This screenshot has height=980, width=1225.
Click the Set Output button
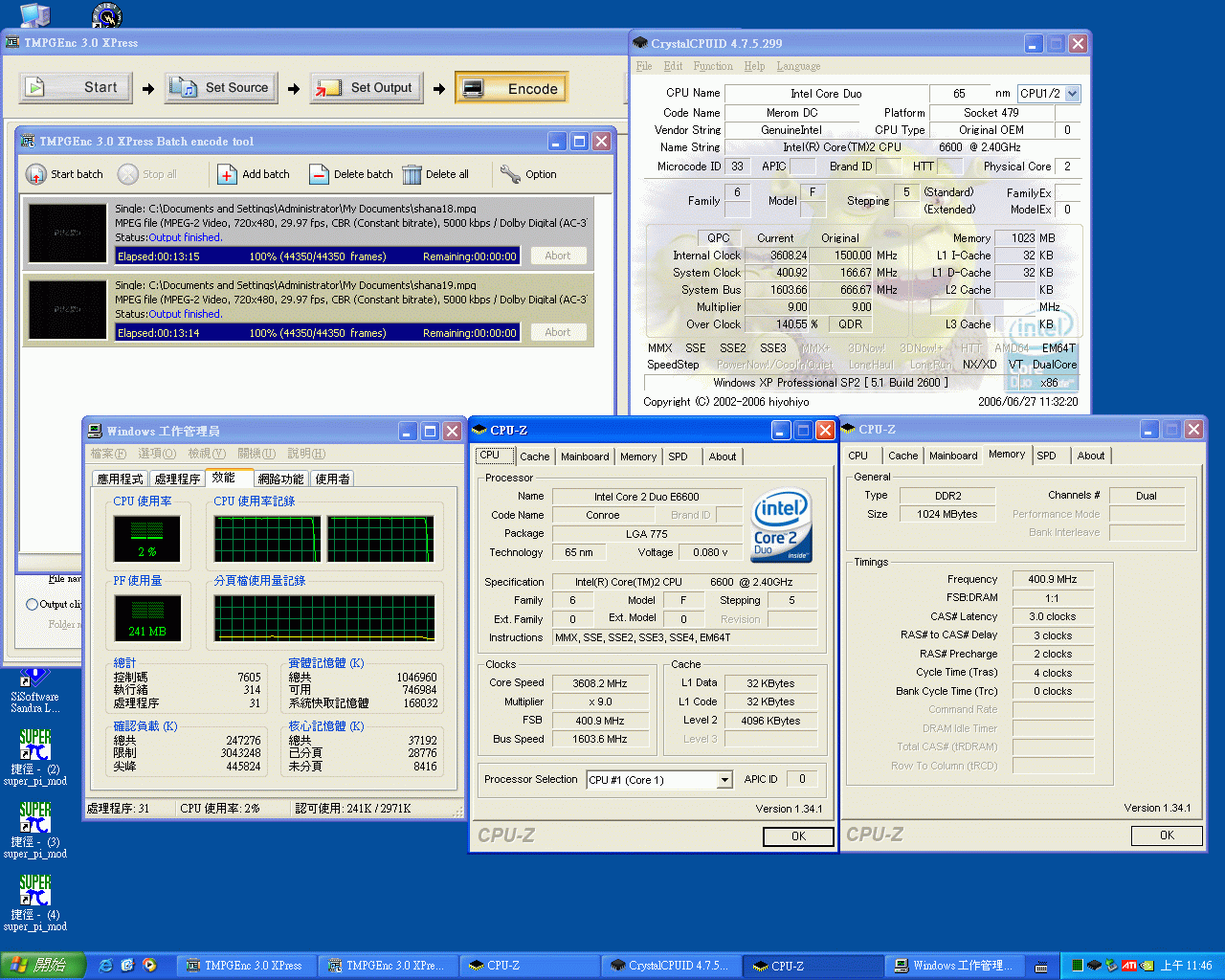367,88
